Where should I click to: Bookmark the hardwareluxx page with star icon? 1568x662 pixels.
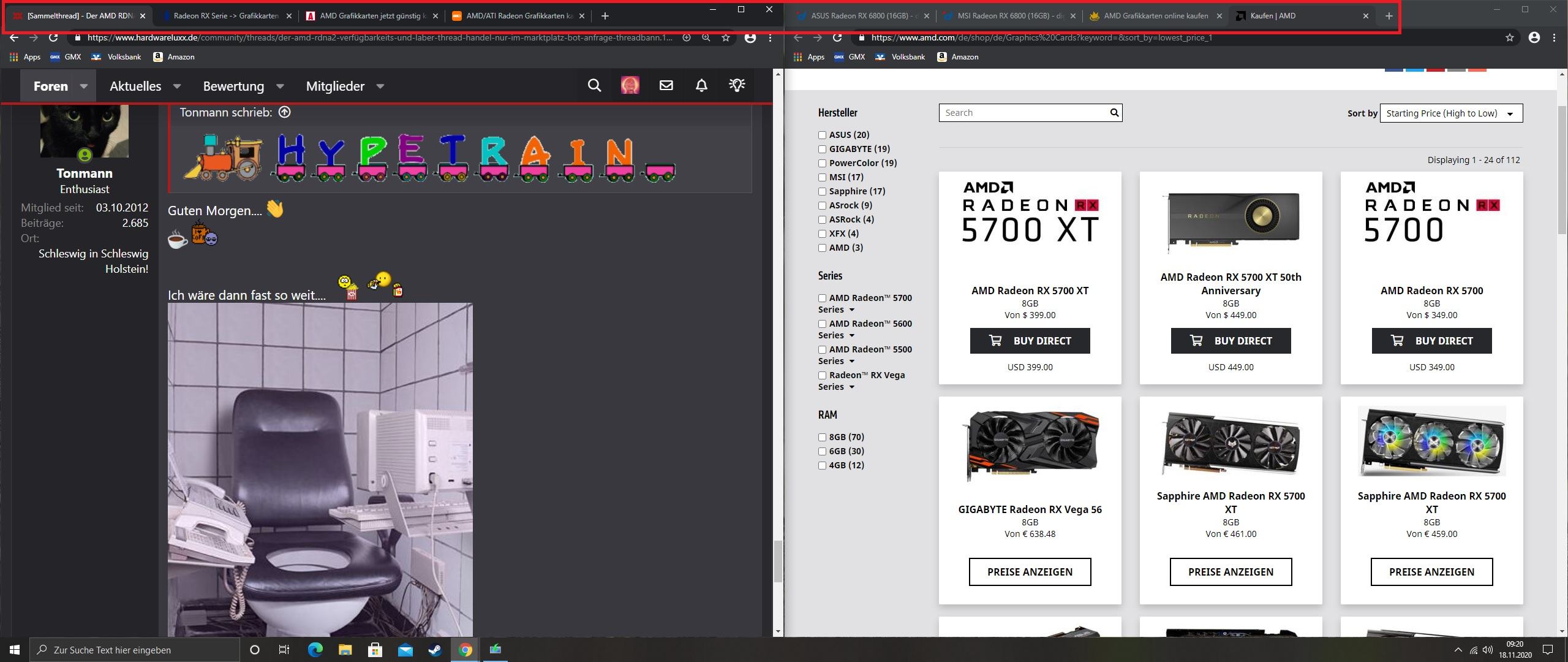[726, 38]
